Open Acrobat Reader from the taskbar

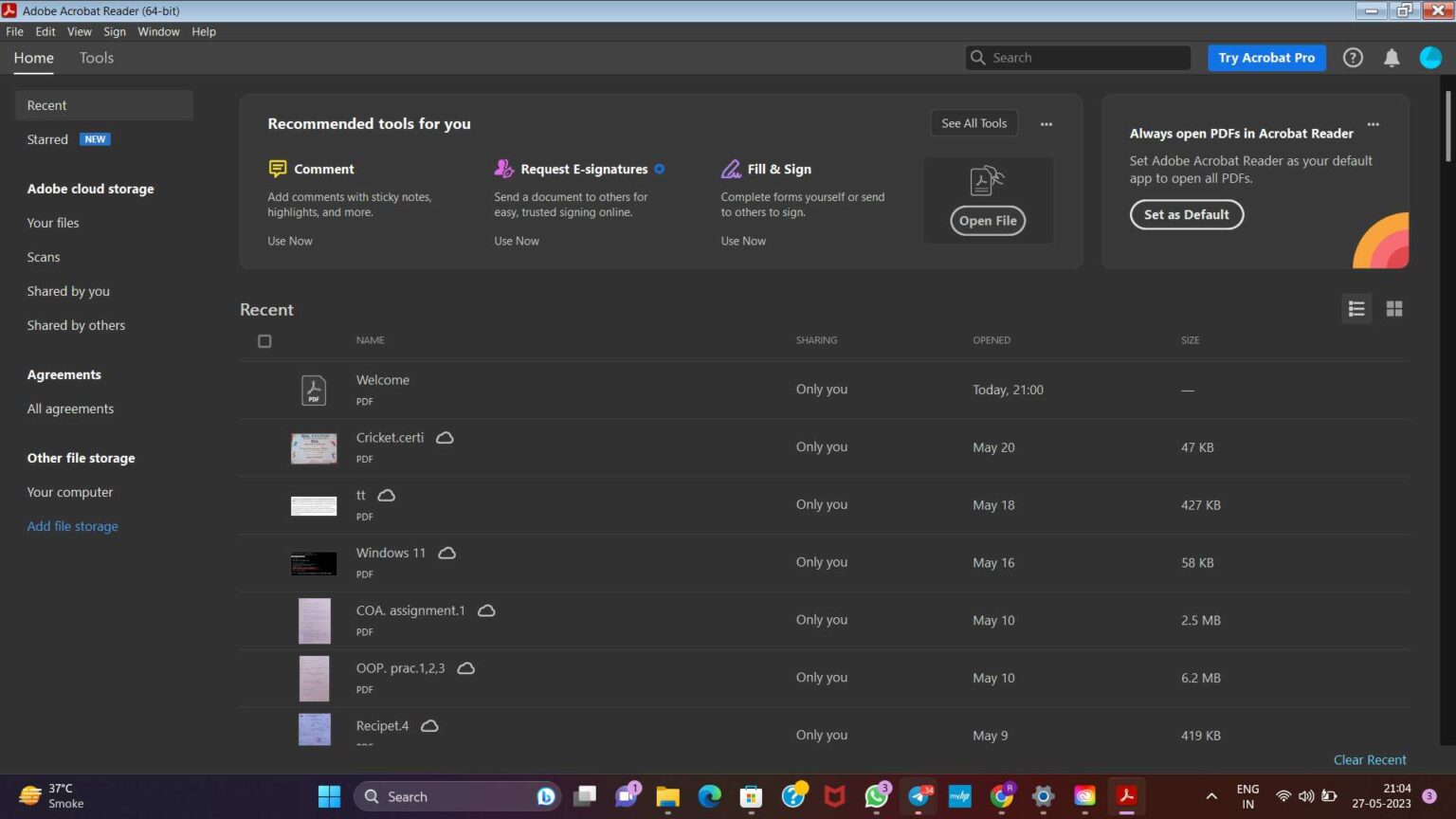[x=1126, y=796]
